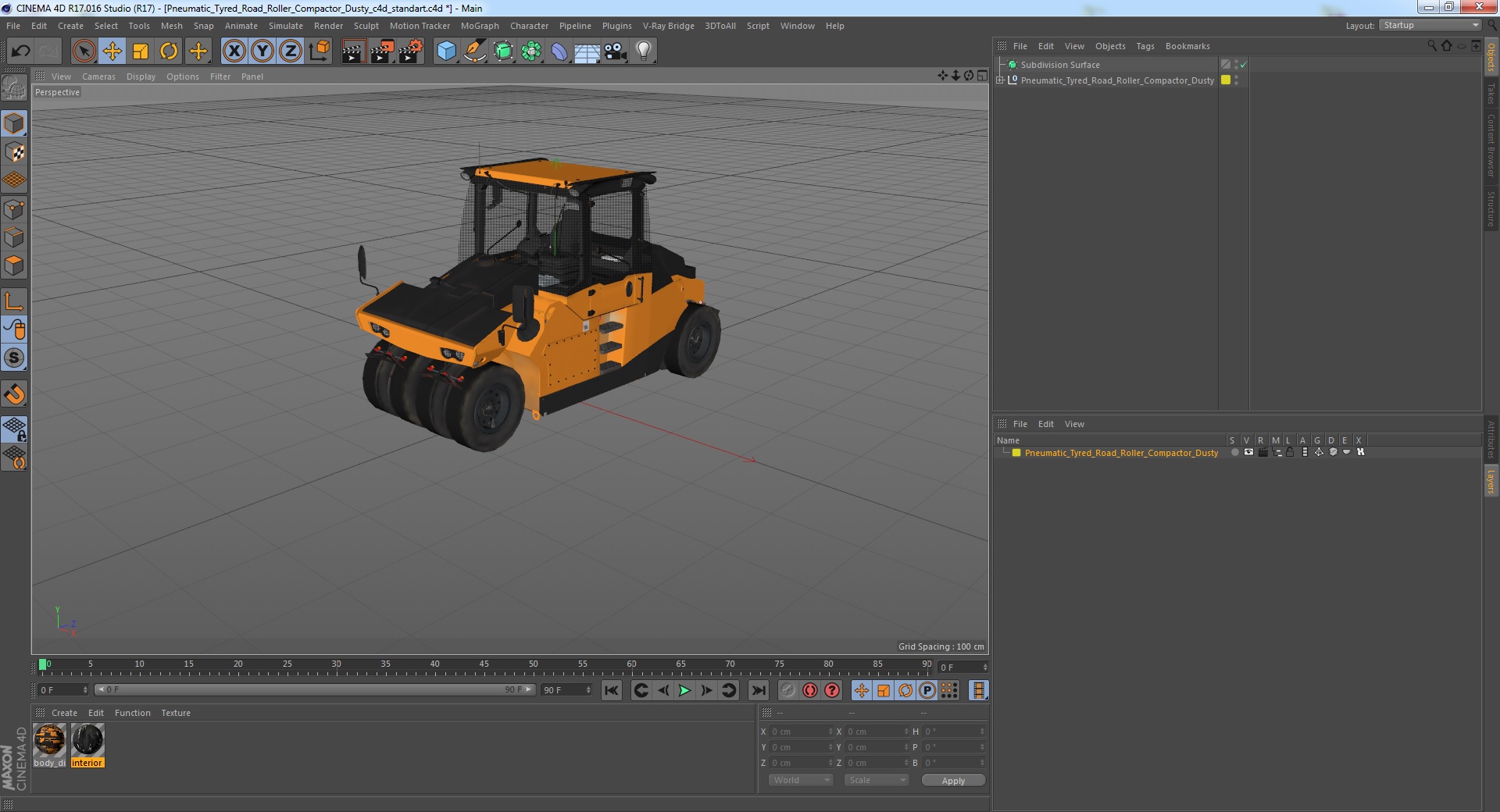
Task: Toggle X axis lock
Action: pos(234,52)
